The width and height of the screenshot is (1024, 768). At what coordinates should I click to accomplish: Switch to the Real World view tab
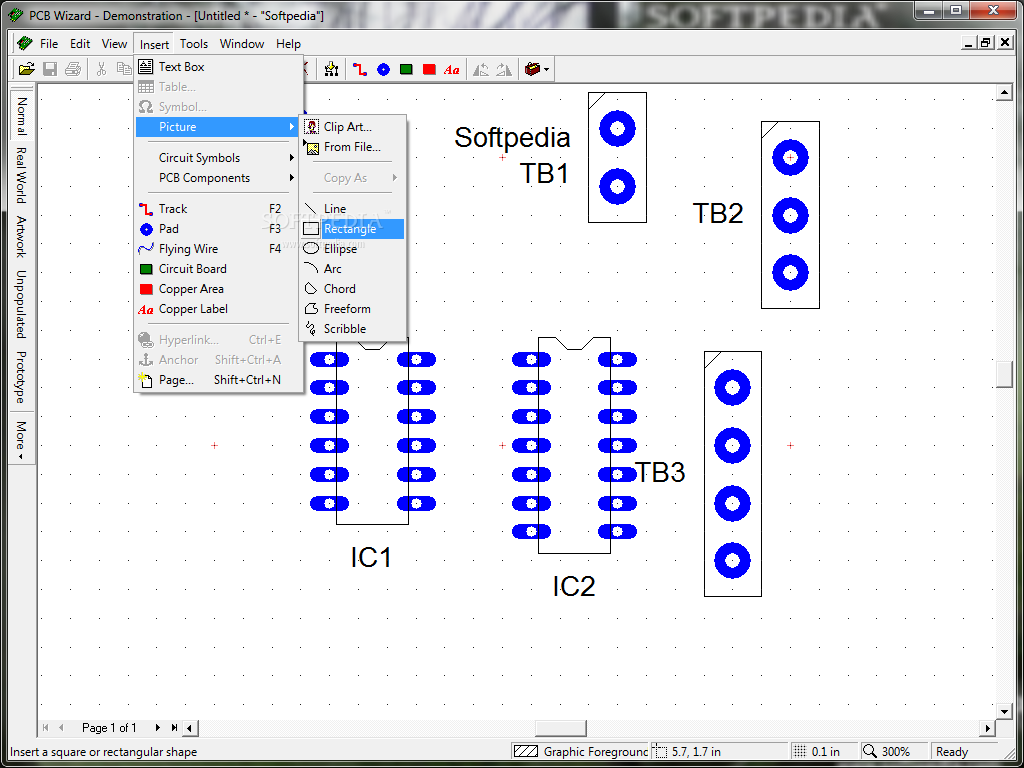[21, 176]
